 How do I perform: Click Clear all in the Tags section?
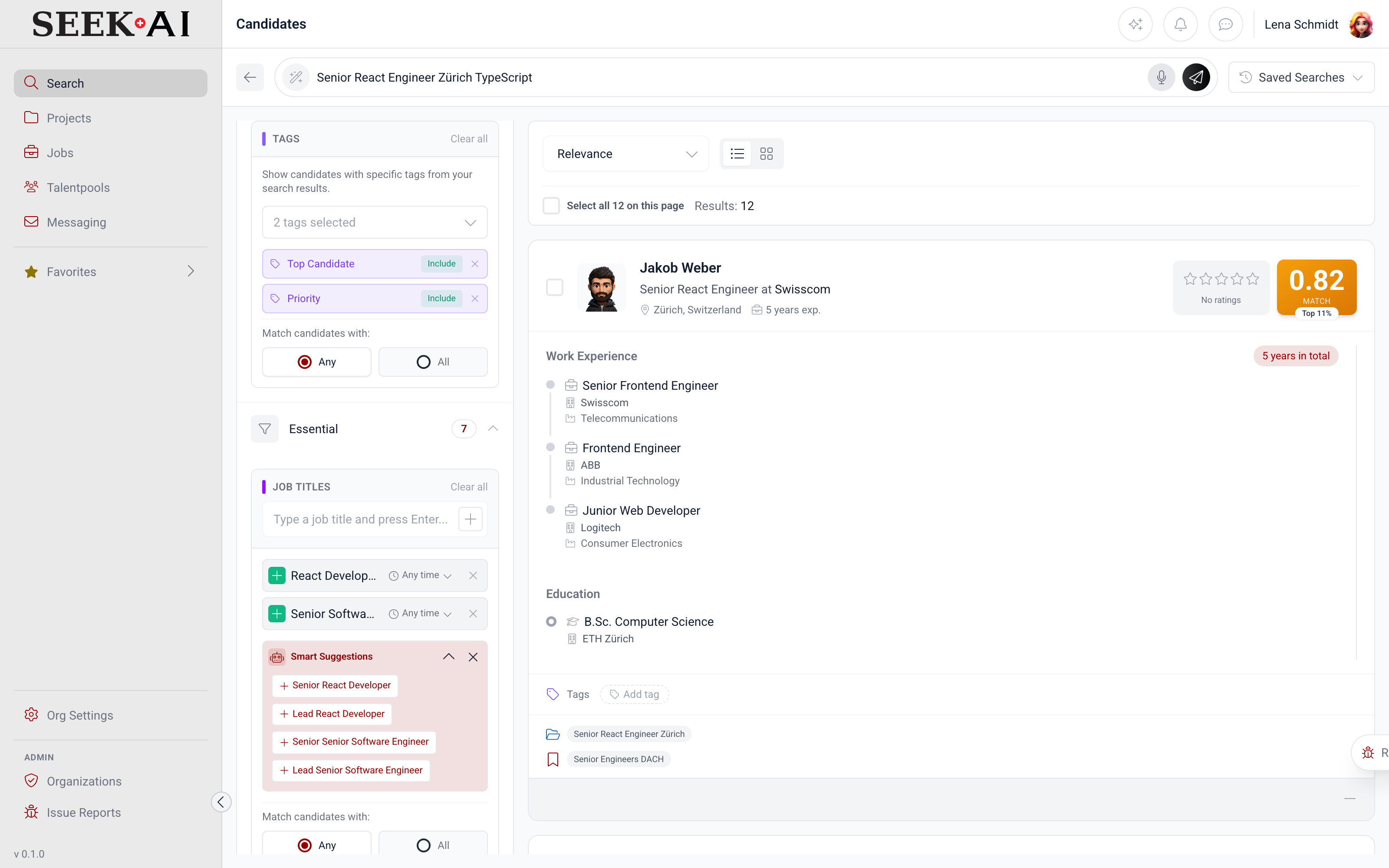[468, 138]
